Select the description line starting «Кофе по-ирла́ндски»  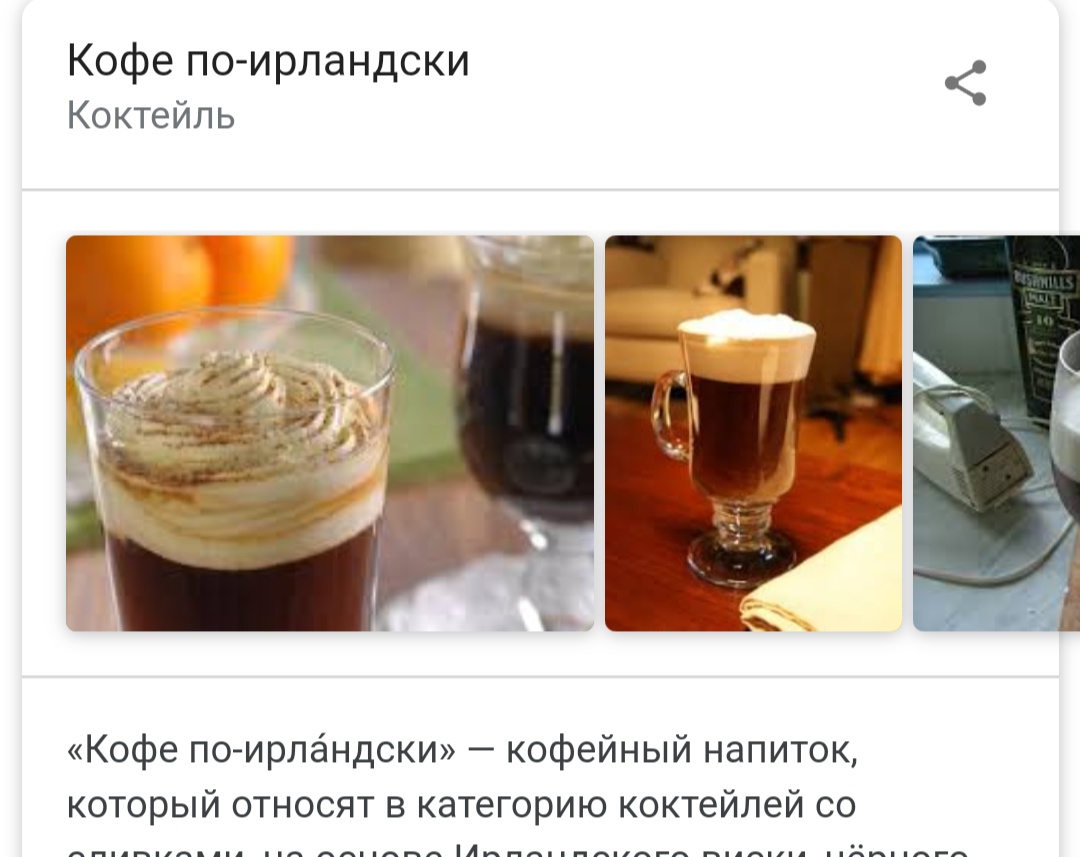point(462,750)
